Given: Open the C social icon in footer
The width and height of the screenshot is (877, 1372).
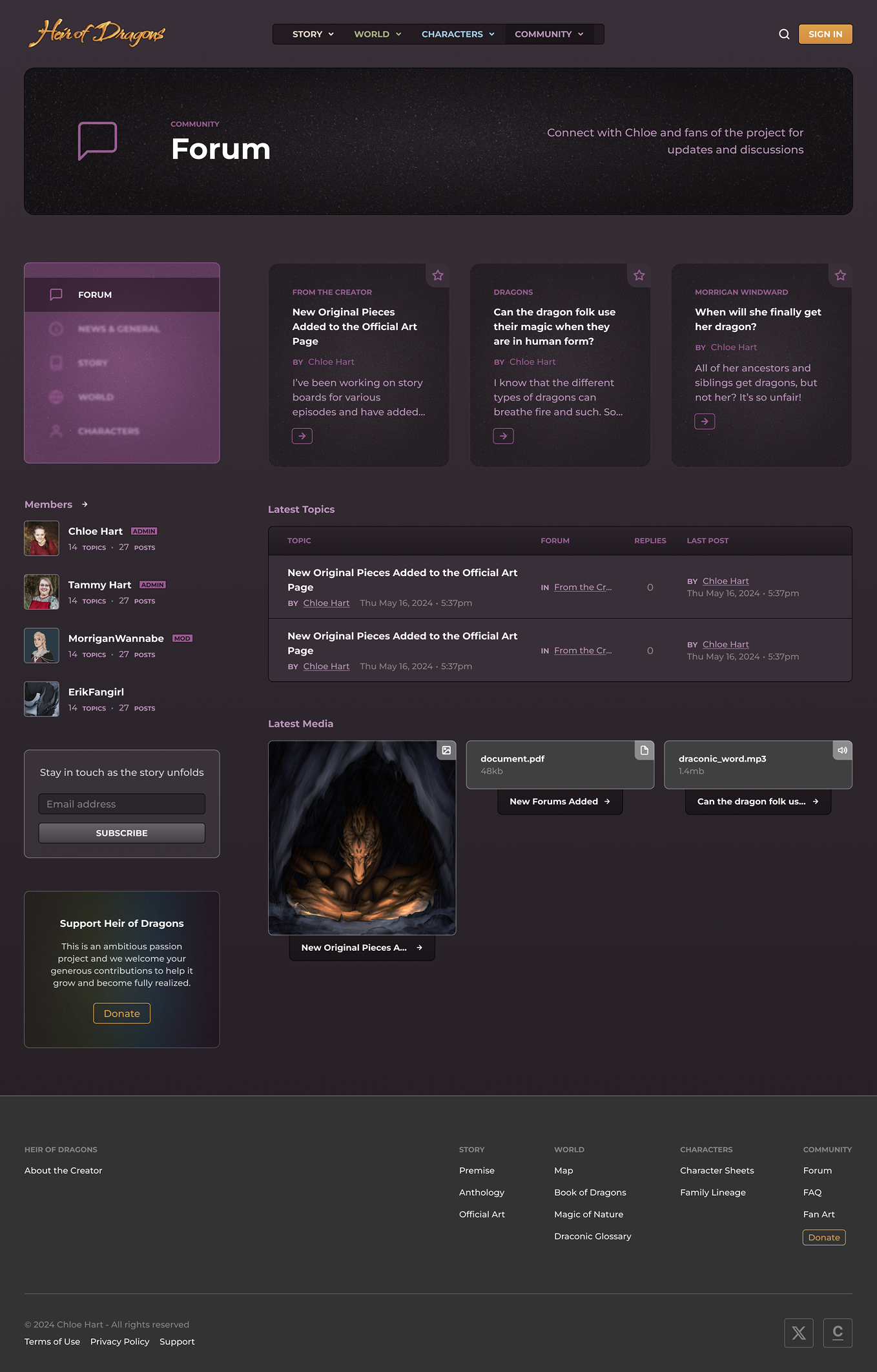Looking at the screenshot, I should (x=838, y=1333).
